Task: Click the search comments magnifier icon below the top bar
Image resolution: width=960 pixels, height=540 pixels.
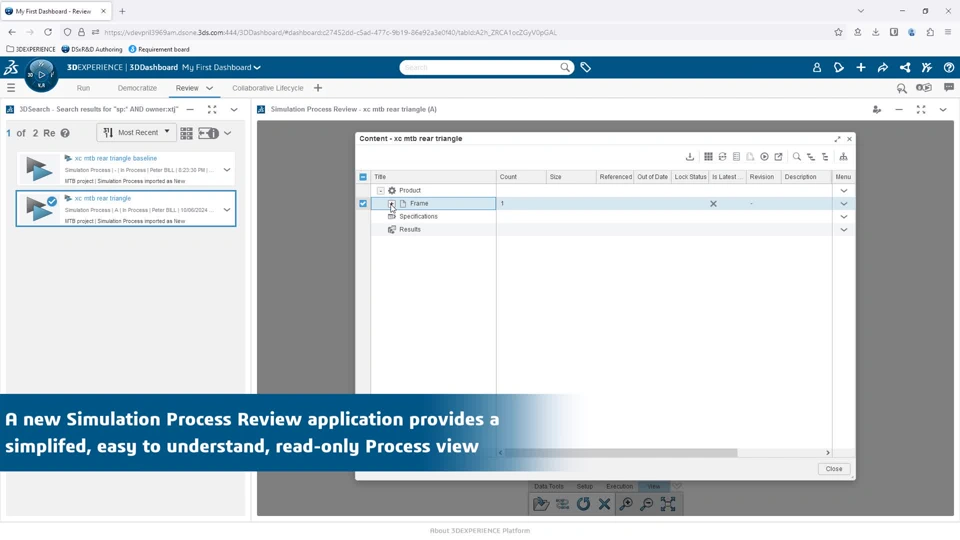Action: click(x=901, y=88)
